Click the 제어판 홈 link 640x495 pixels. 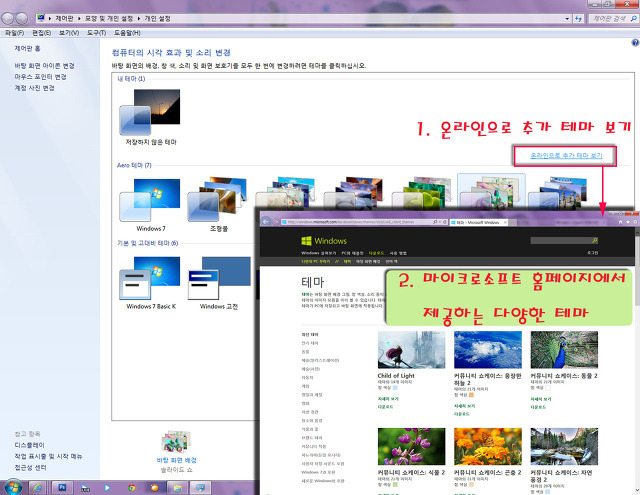tap(27, 48)
